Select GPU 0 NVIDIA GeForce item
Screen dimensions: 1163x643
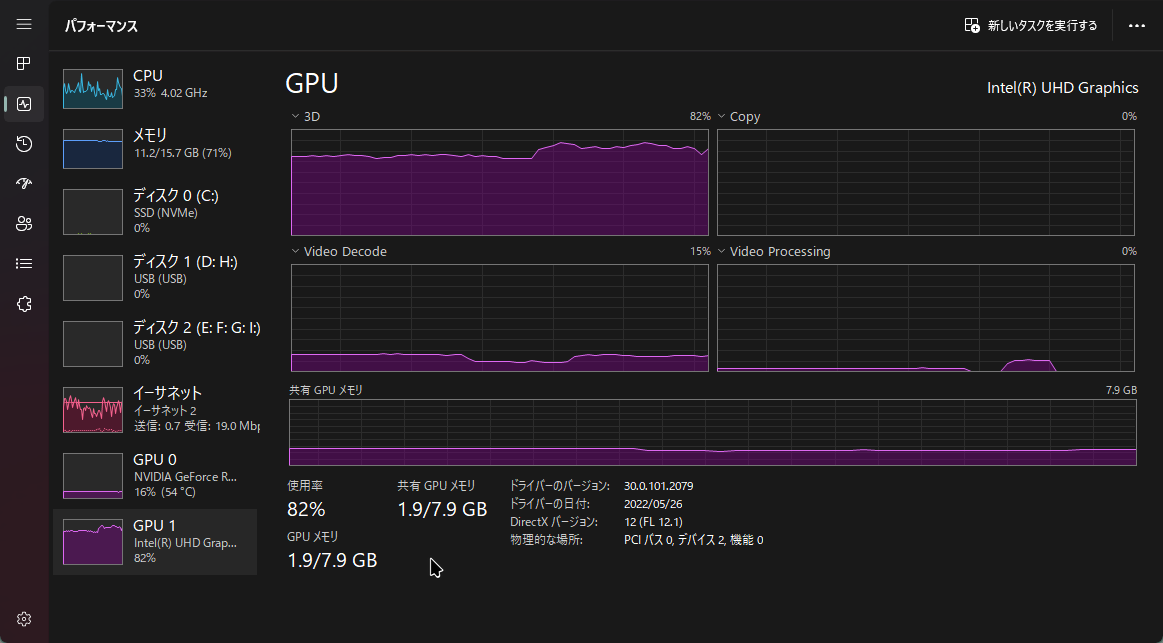point(155,475)
